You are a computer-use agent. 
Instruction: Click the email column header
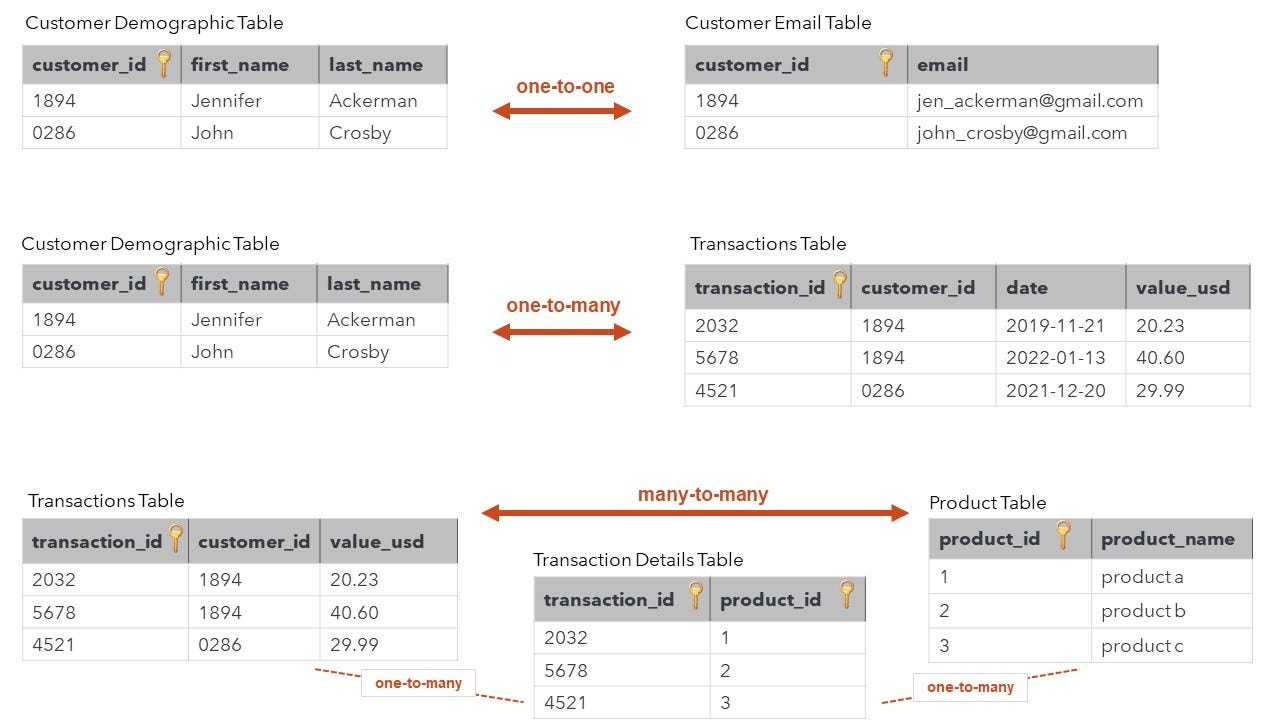click(1033, 64)
